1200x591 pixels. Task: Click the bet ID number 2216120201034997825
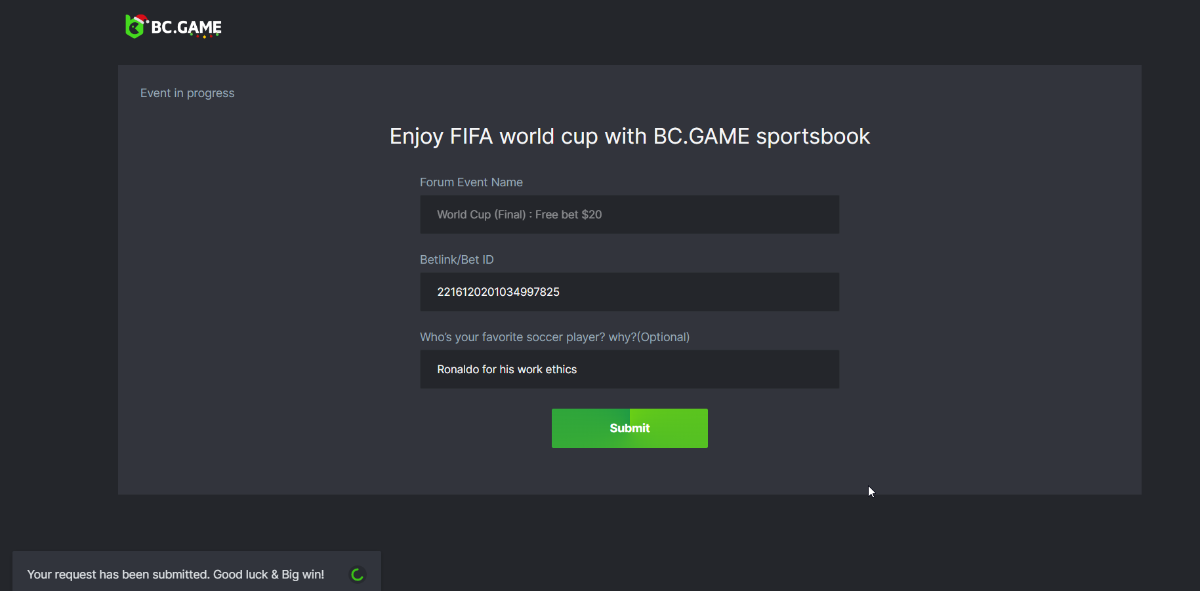tap(497, 292)
